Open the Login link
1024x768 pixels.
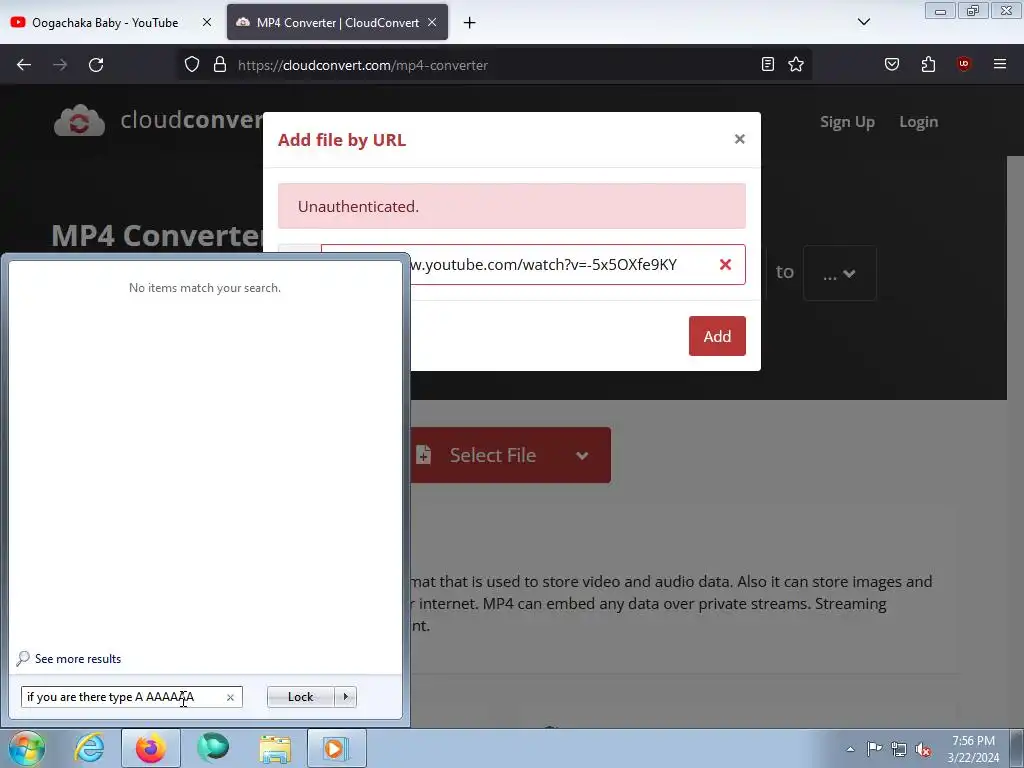[x=918, y=122]
